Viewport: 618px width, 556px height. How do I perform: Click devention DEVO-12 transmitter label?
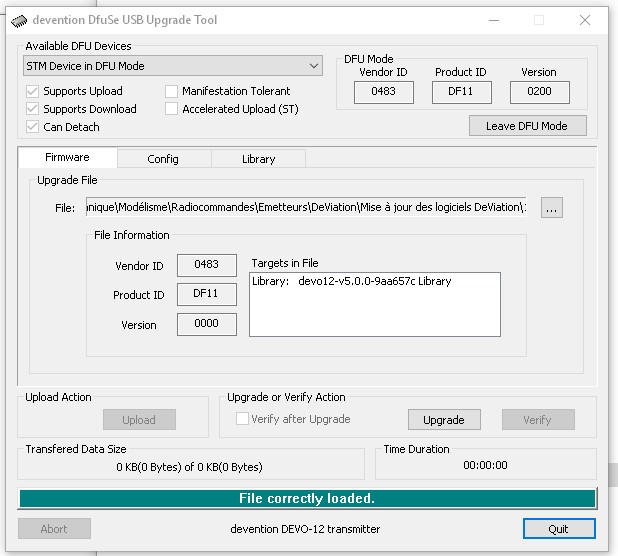(x=305, y=529)
